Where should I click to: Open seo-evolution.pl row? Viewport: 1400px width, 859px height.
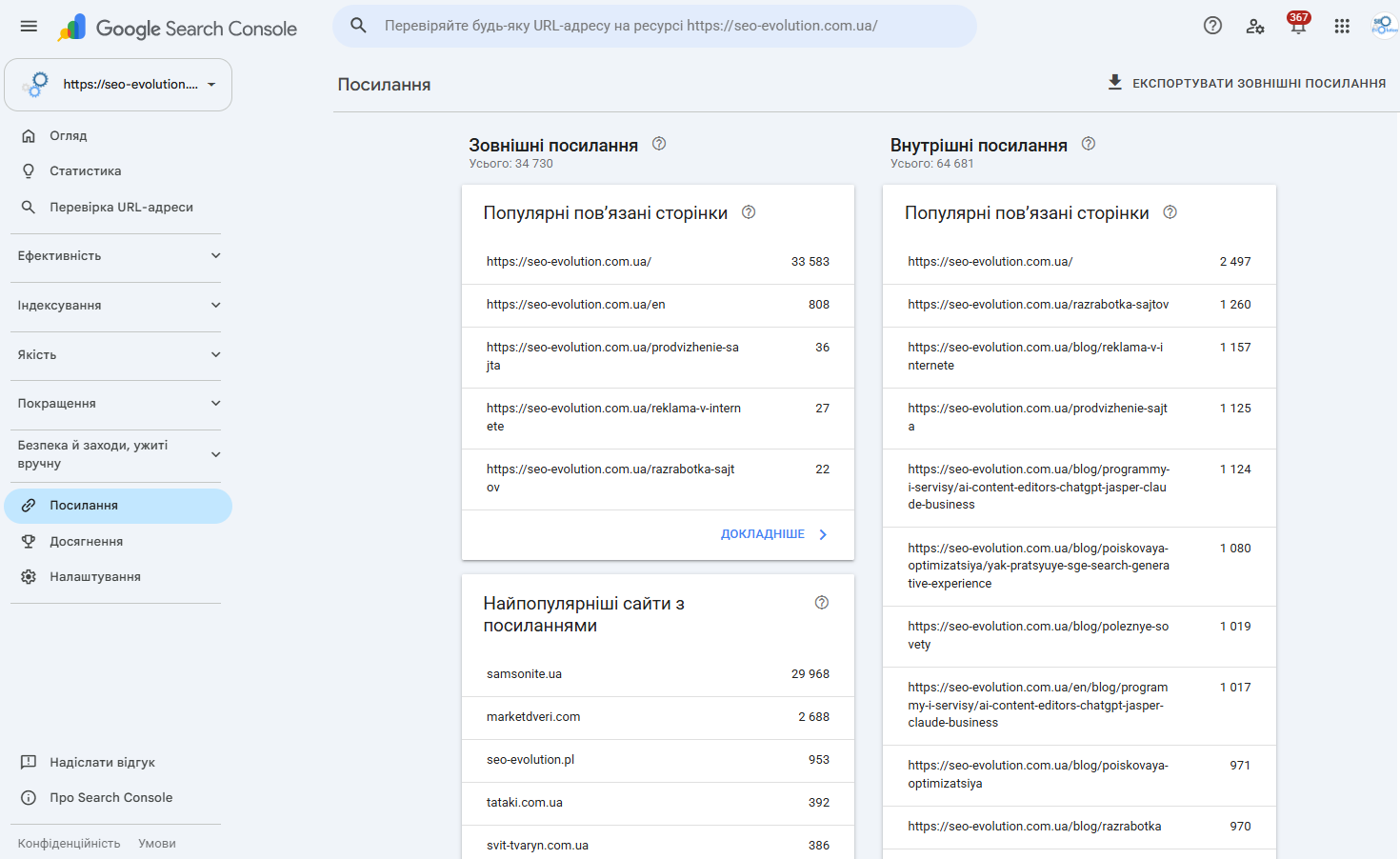pyautogui.click(x=658, y=760)
